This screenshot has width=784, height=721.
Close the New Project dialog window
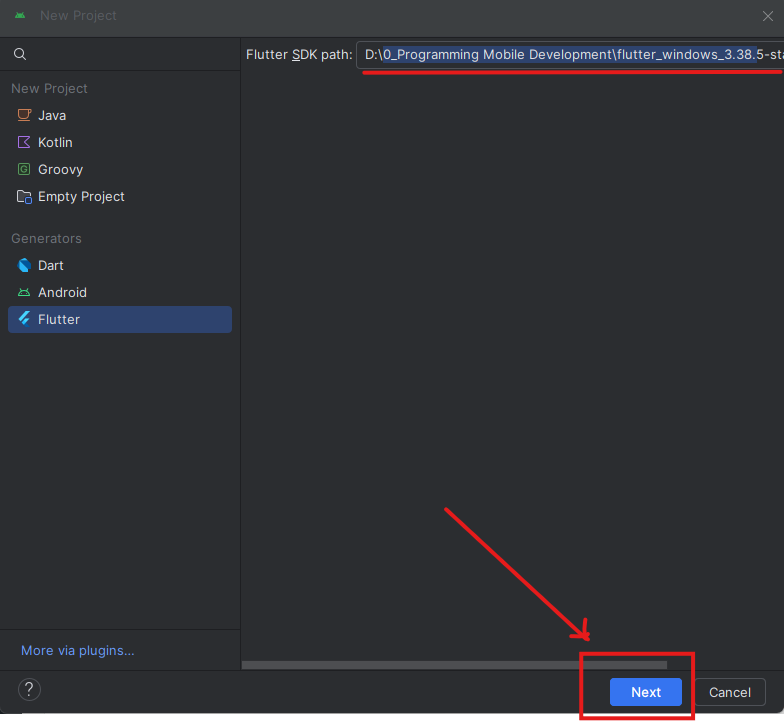click(767, 15)
